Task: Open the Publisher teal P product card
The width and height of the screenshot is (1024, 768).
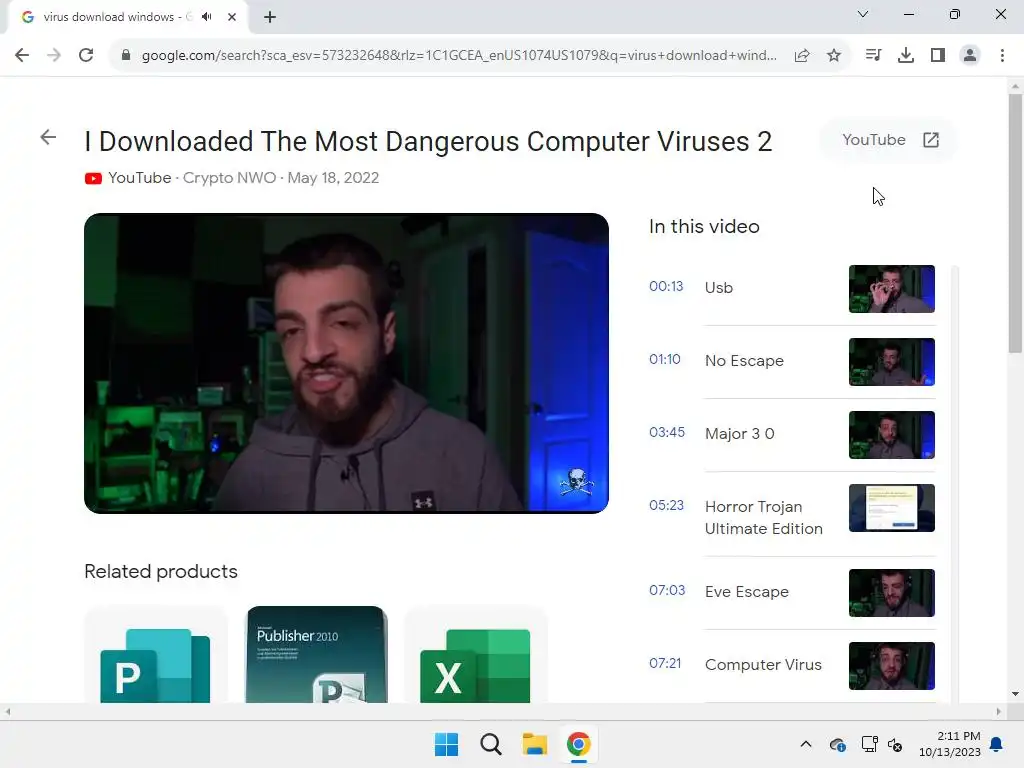Action: tap(155, 655)
